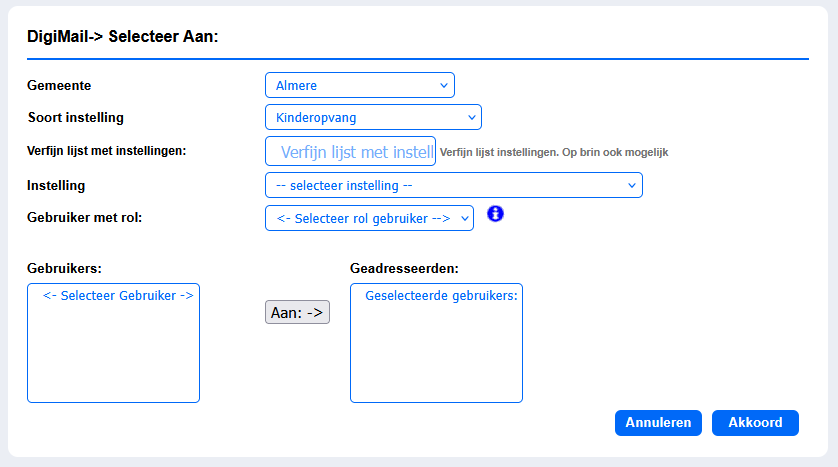Click the 'Soort instelling' field label

(75, 118)
